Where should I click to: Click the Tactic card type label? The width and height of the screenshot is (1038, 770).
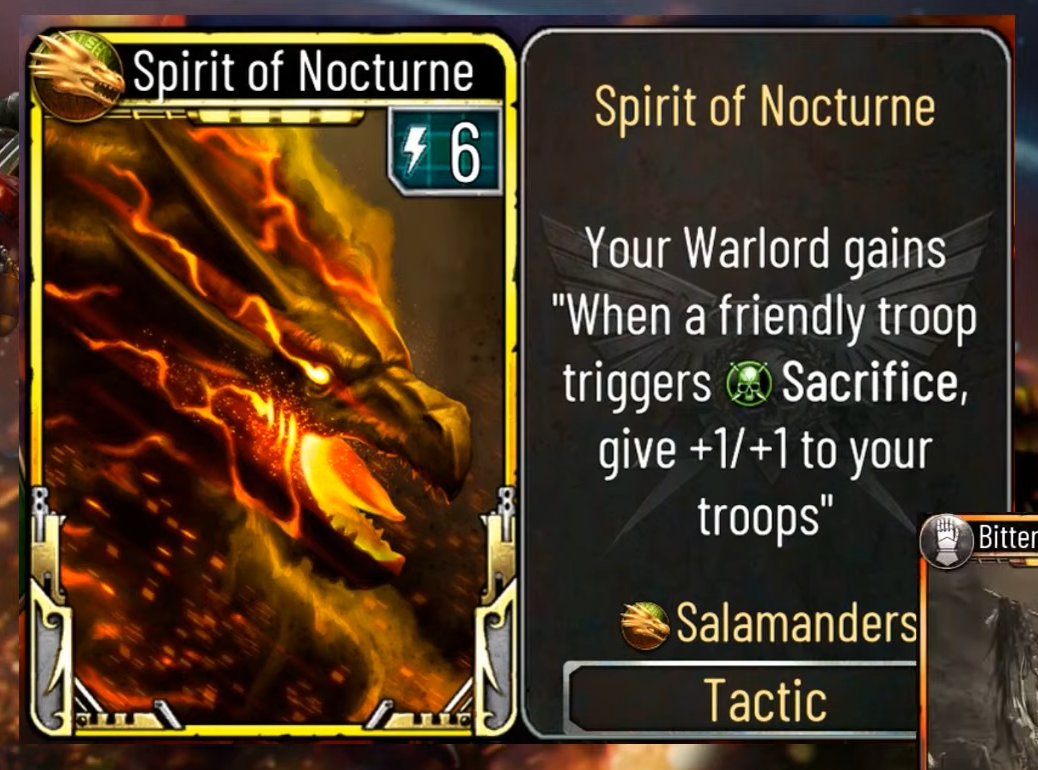766,700
